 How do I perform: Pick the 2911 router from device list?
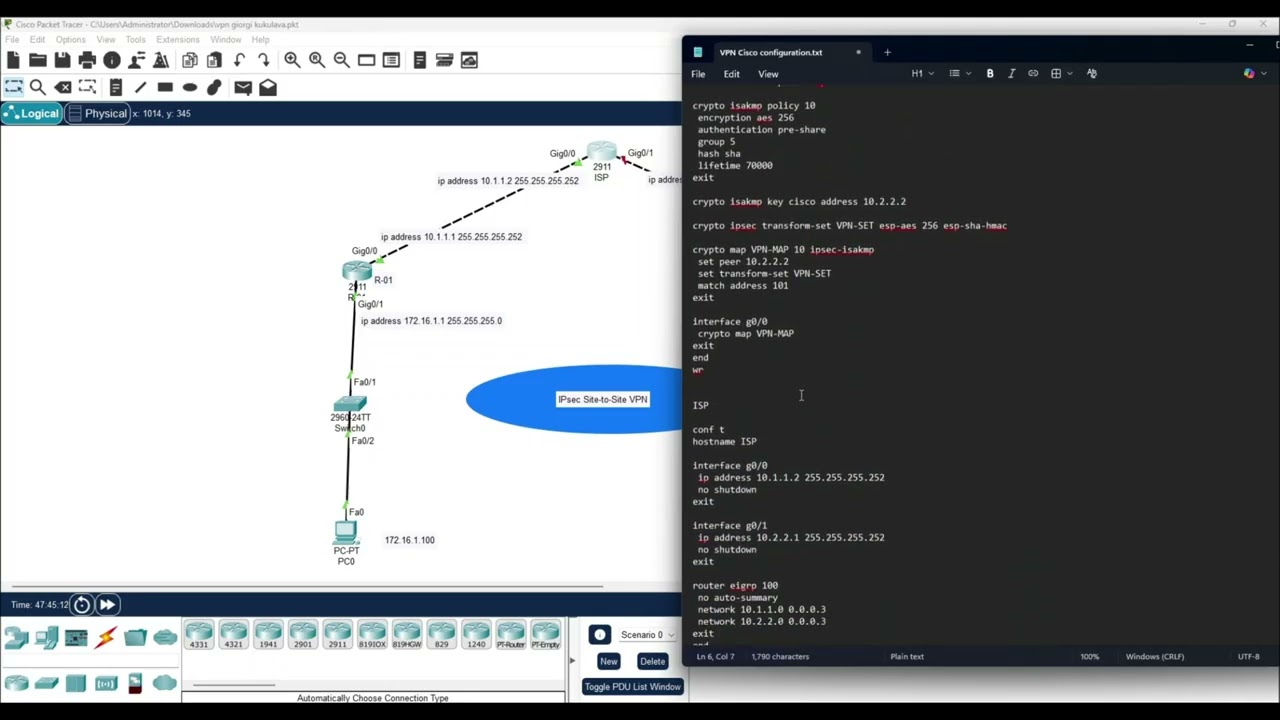coord(337,636)
